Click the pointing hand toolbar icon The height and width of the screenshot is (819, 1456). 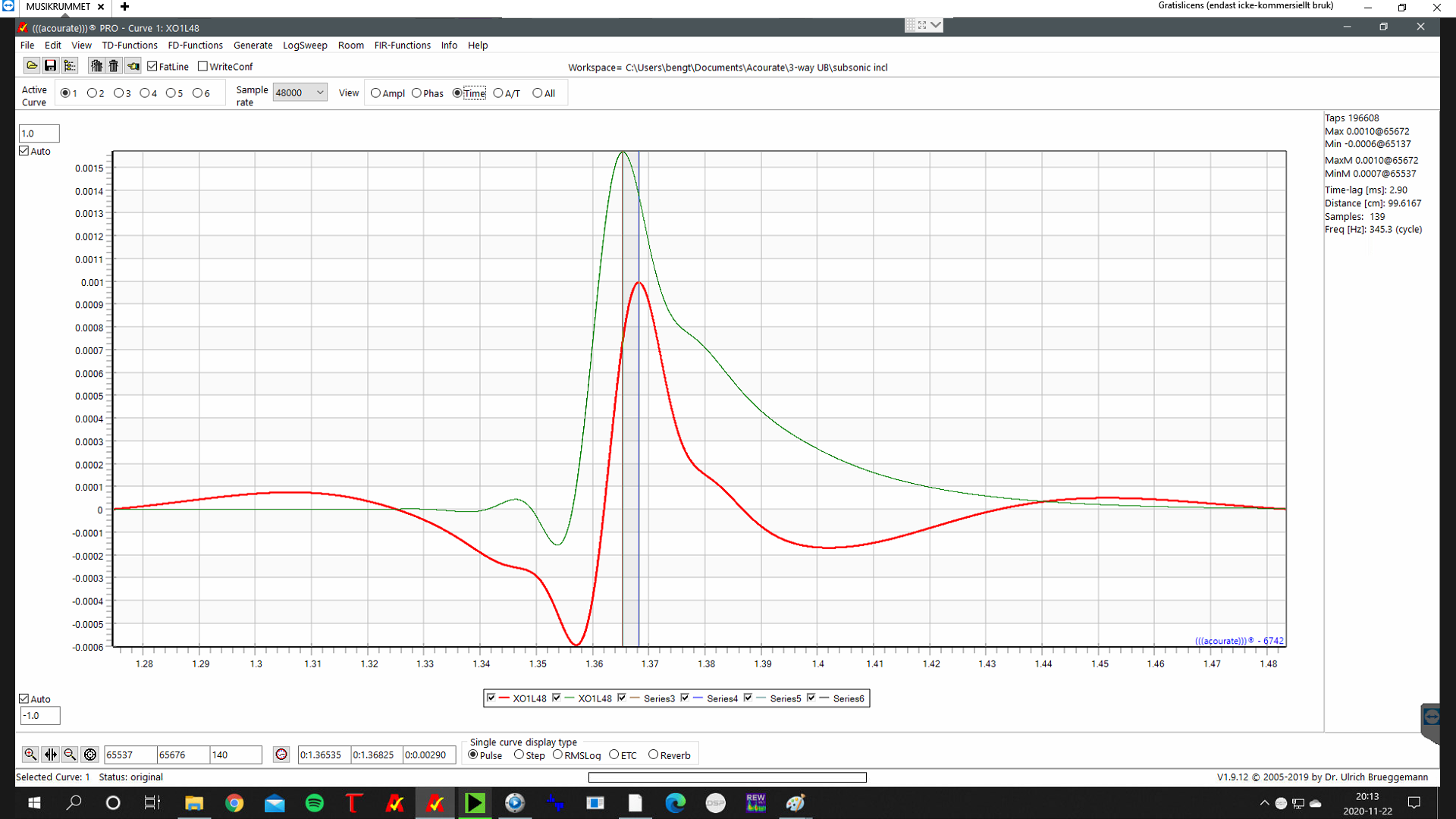133,66
